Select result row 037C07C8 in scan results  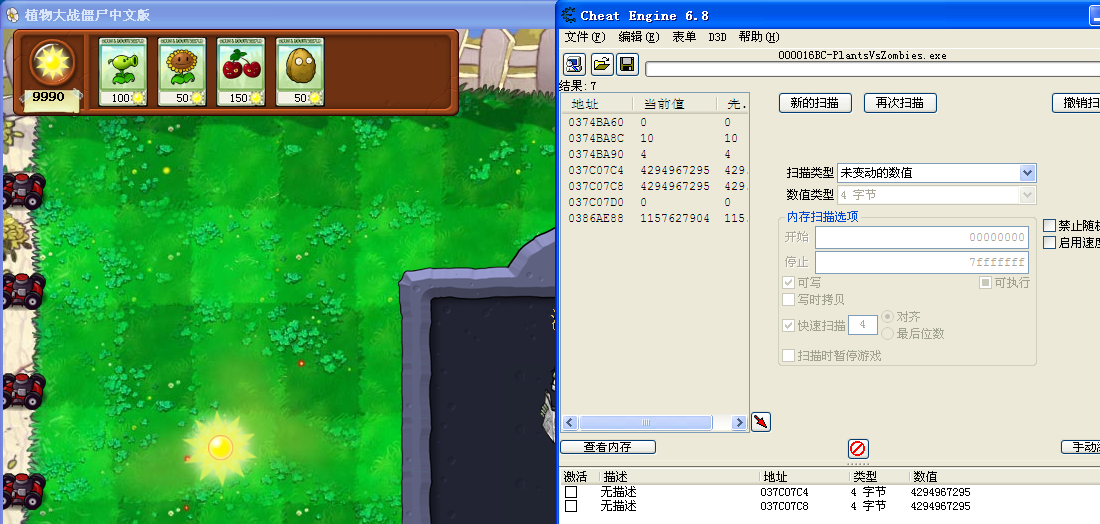(655, 187)
